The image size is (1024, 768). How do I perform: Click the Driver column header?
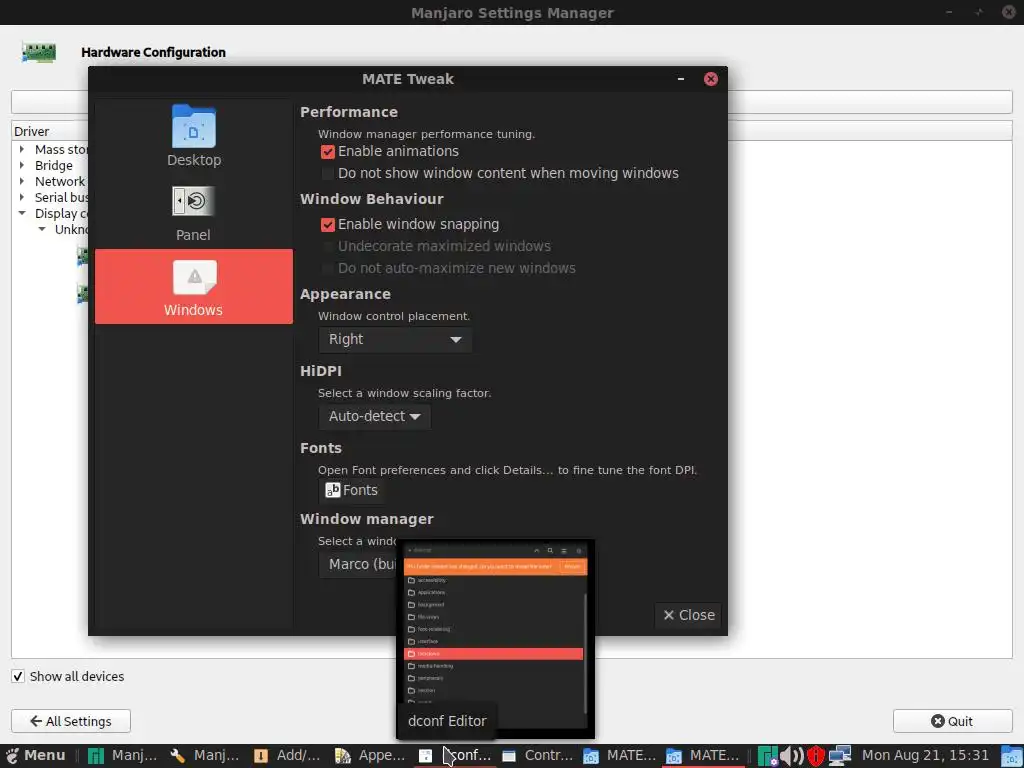tap(50, 131)
